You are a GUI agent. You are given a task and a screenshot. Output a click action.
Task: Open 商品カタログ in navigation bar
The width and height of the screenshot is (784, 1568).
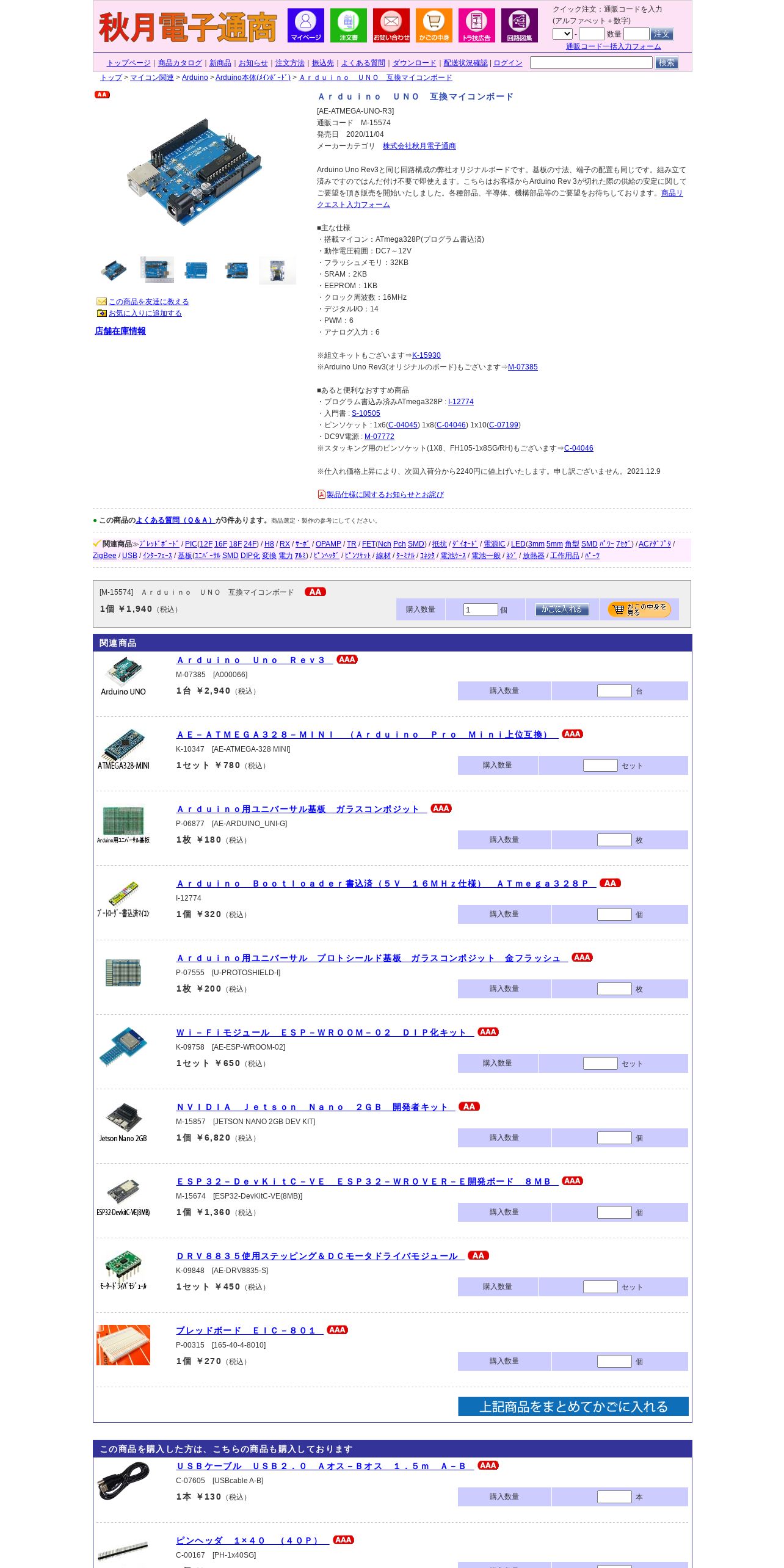click(x=180, y=63)
